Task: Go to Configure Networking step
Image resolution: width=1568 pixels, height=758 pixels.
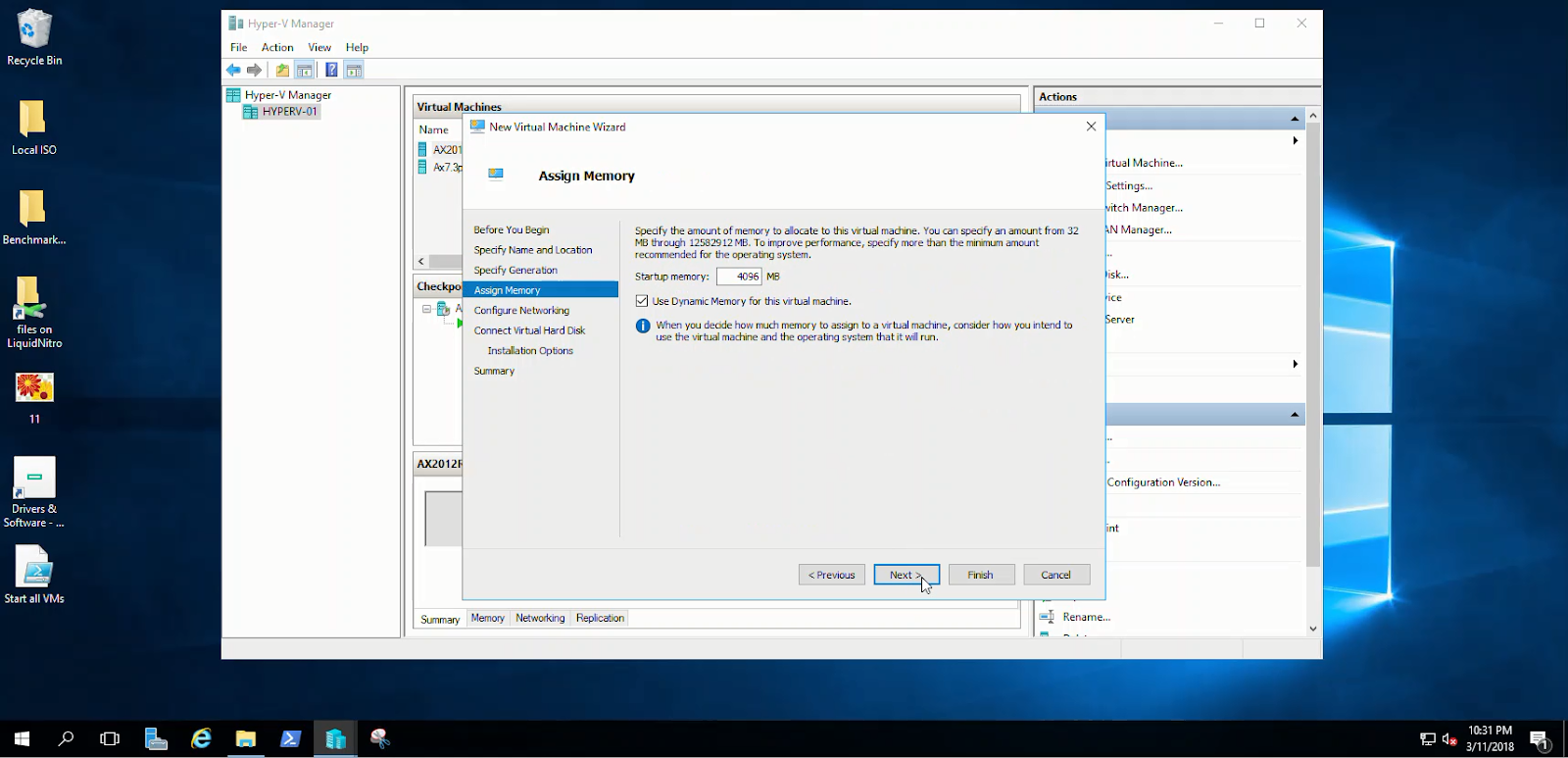Action: coord(521,310)
